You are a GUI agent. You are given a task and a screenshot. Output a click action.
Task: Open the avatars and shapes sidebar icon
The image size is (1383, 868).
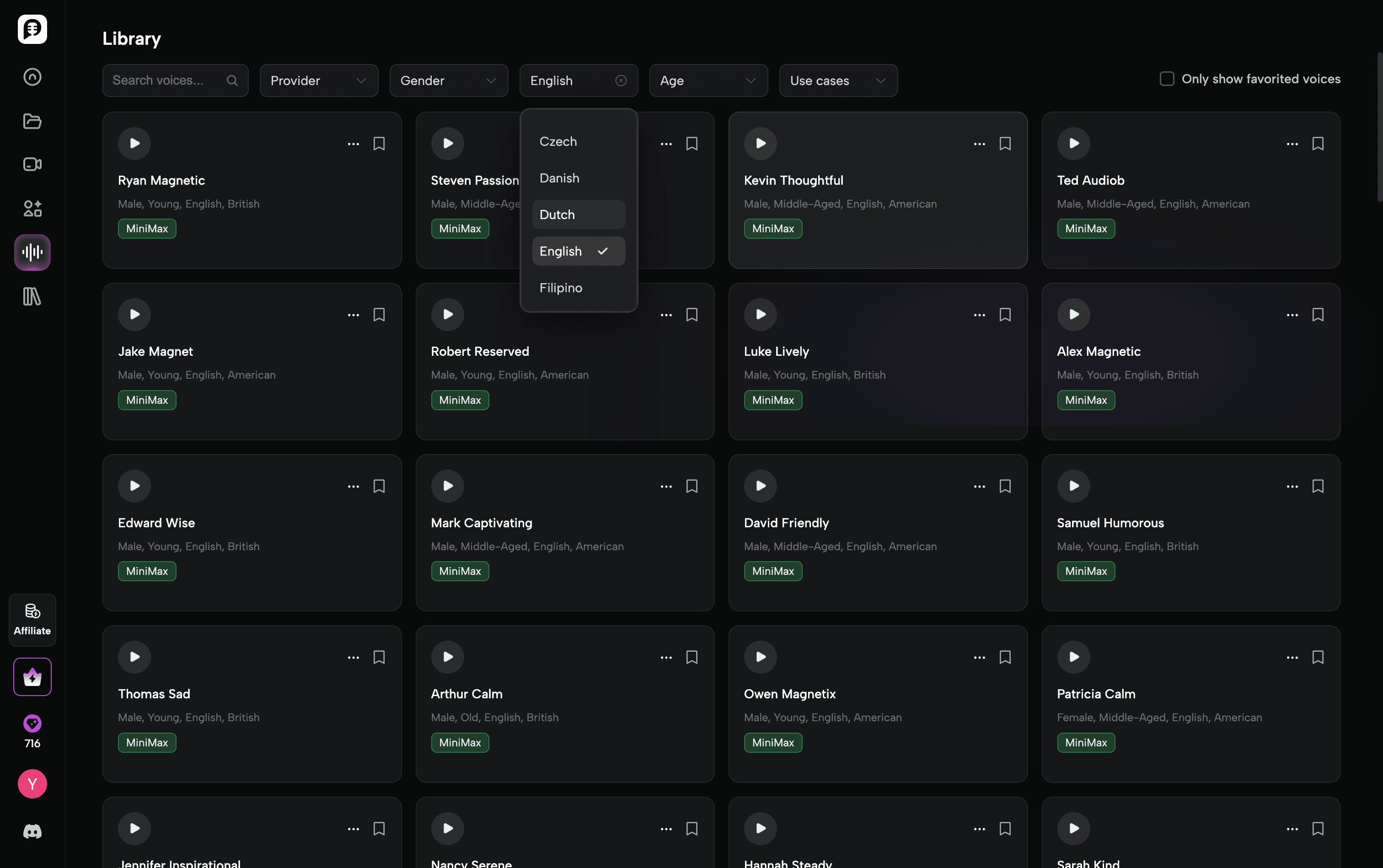32,209
